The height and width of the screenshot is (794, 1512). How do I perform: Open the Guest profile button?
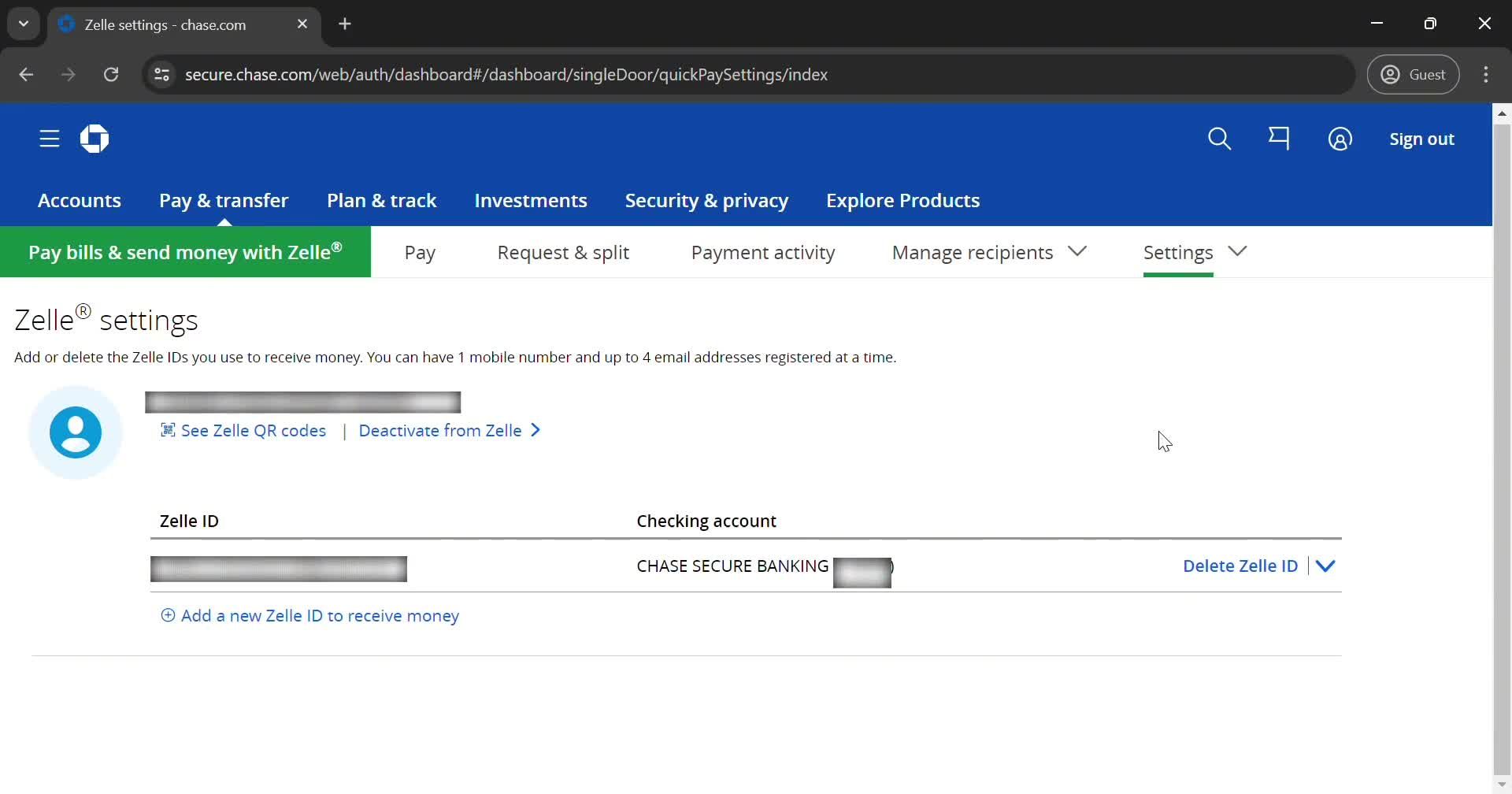click(1413, 75)
